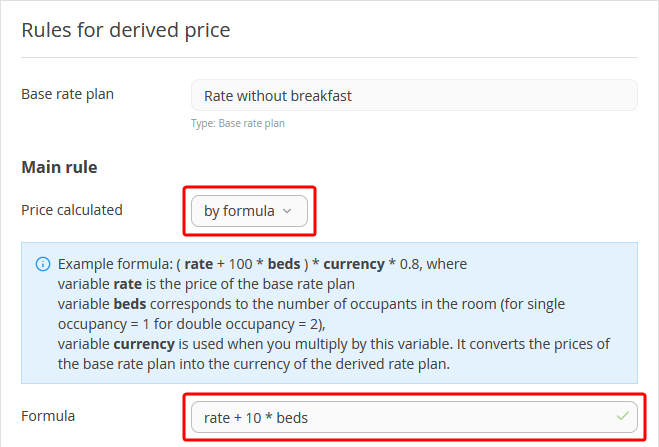Click the derived rate plan sentence in info box
Image resolution: width=659 pixels, height=447 pixels.
click(254, 364)
